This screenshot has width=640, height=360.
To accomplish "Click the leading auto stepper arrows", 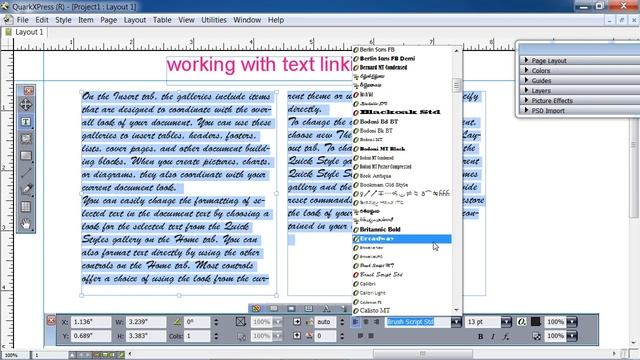I will coord(342,322).
